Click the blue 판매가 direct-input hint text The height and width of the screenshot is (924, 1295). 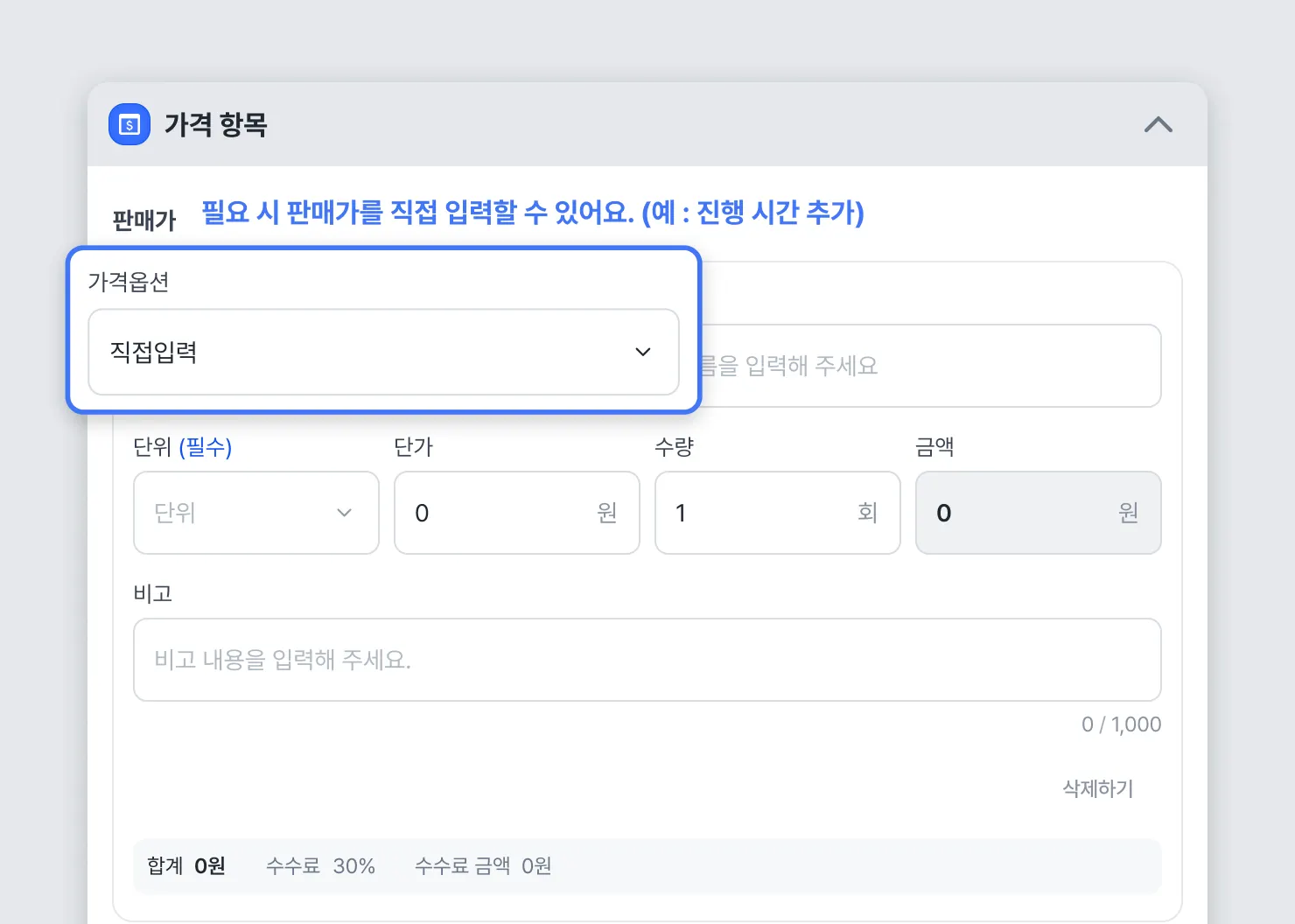pyautogui.click(x=532, y=213)
